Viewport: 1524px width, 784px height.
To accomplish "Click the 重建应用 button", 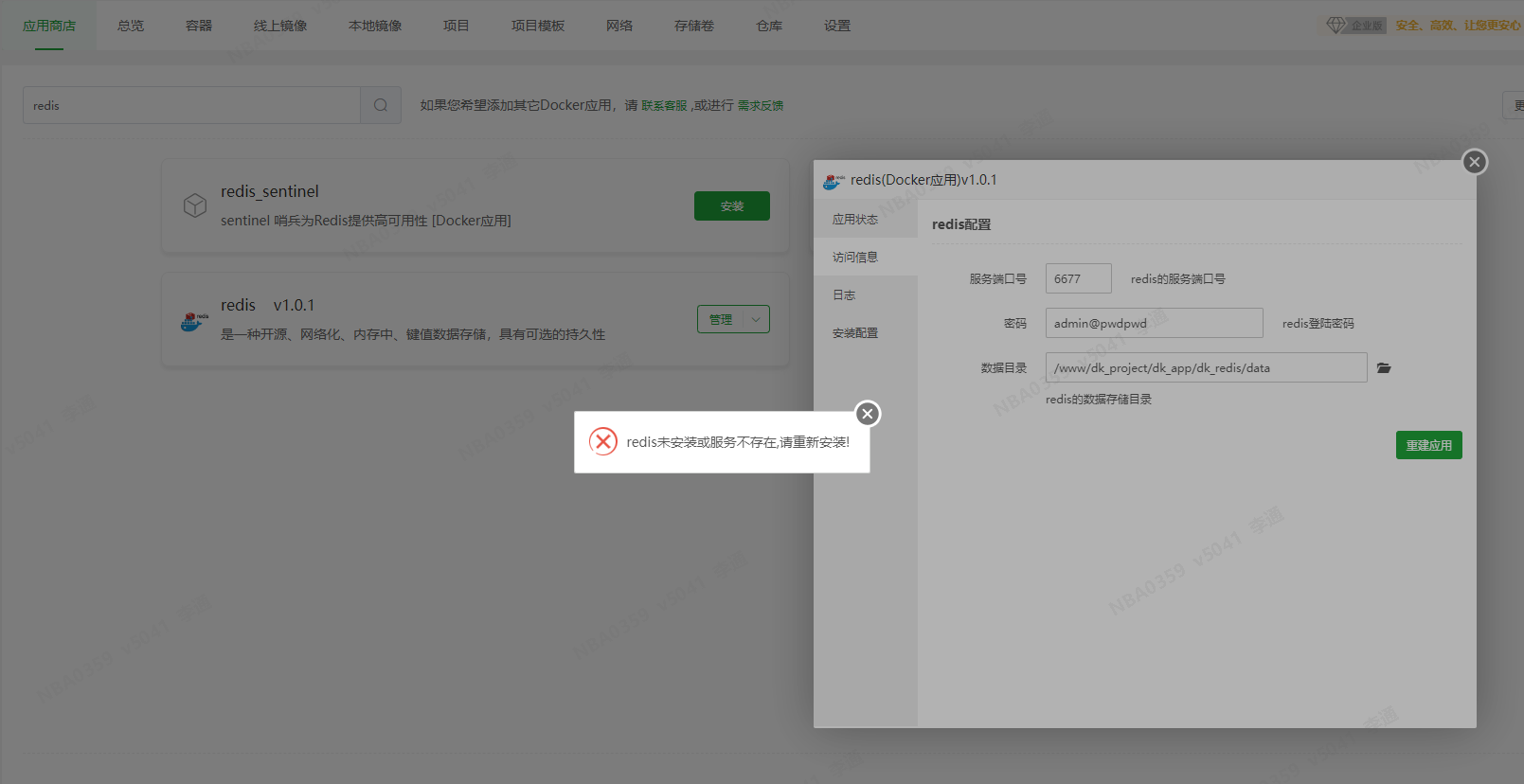I will coord(1428,445).
